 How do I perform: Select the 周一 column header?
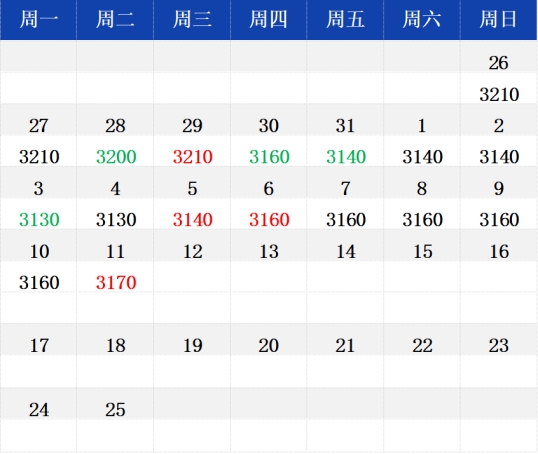point(38,20)
